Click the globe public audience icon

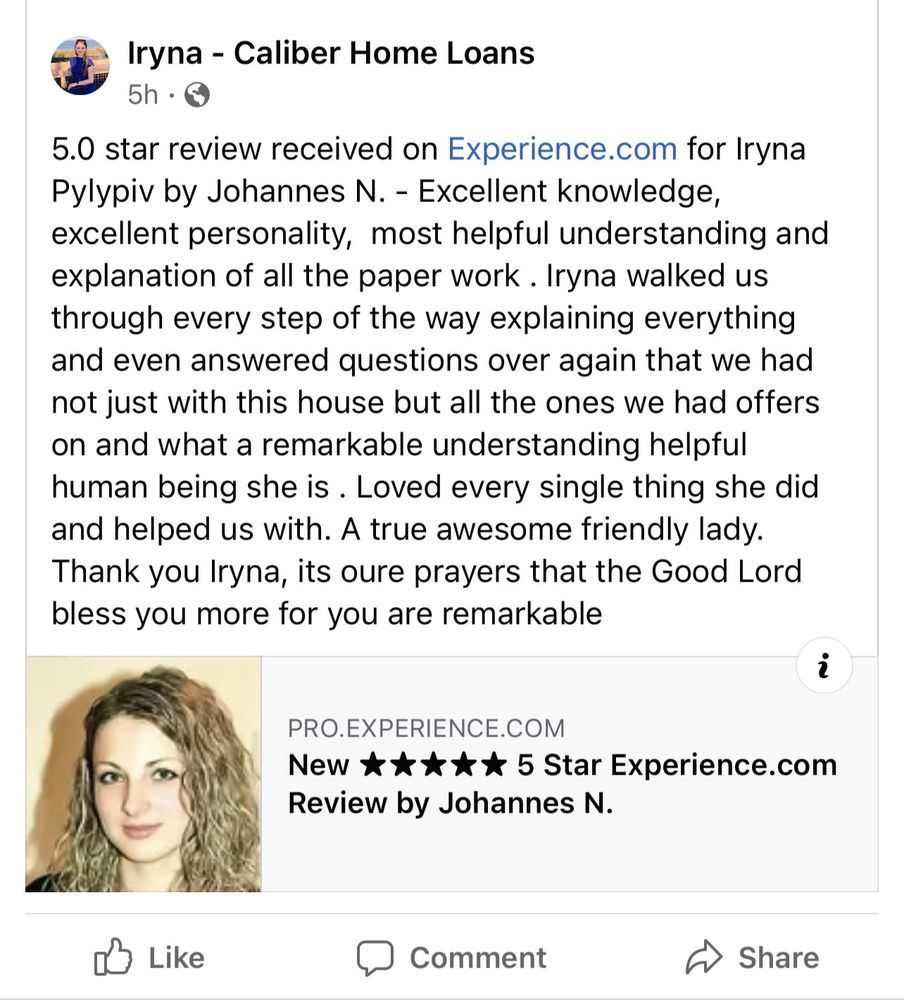(x=198, y=94)
